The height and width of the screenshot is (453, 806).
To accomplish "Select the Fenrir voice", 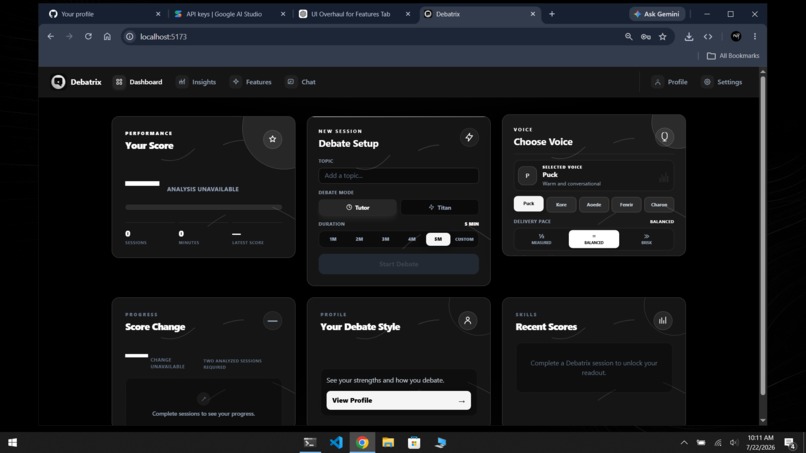I will coord(626,204).
